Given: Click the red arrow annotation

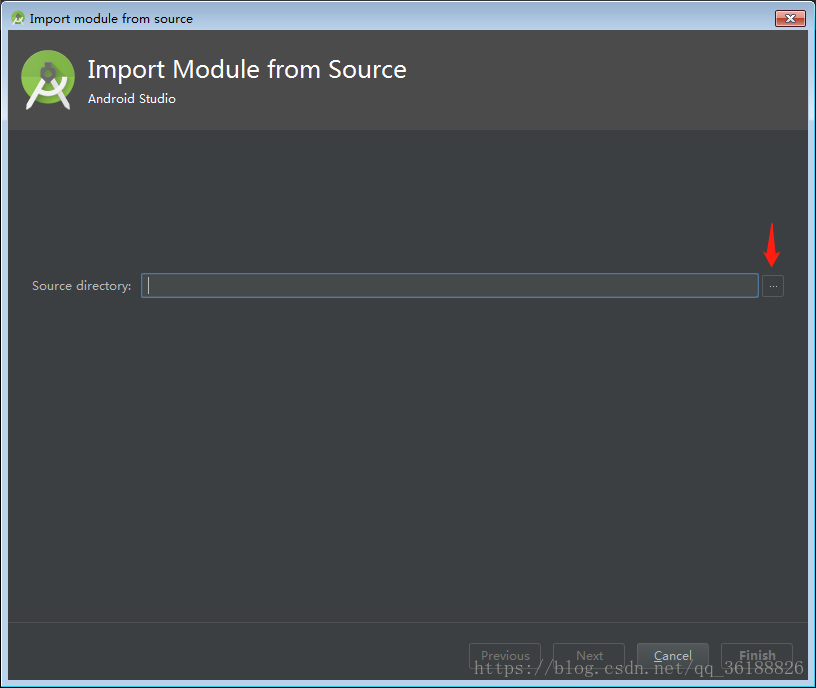Looking at the screenshot, I should tap(770, 245).
